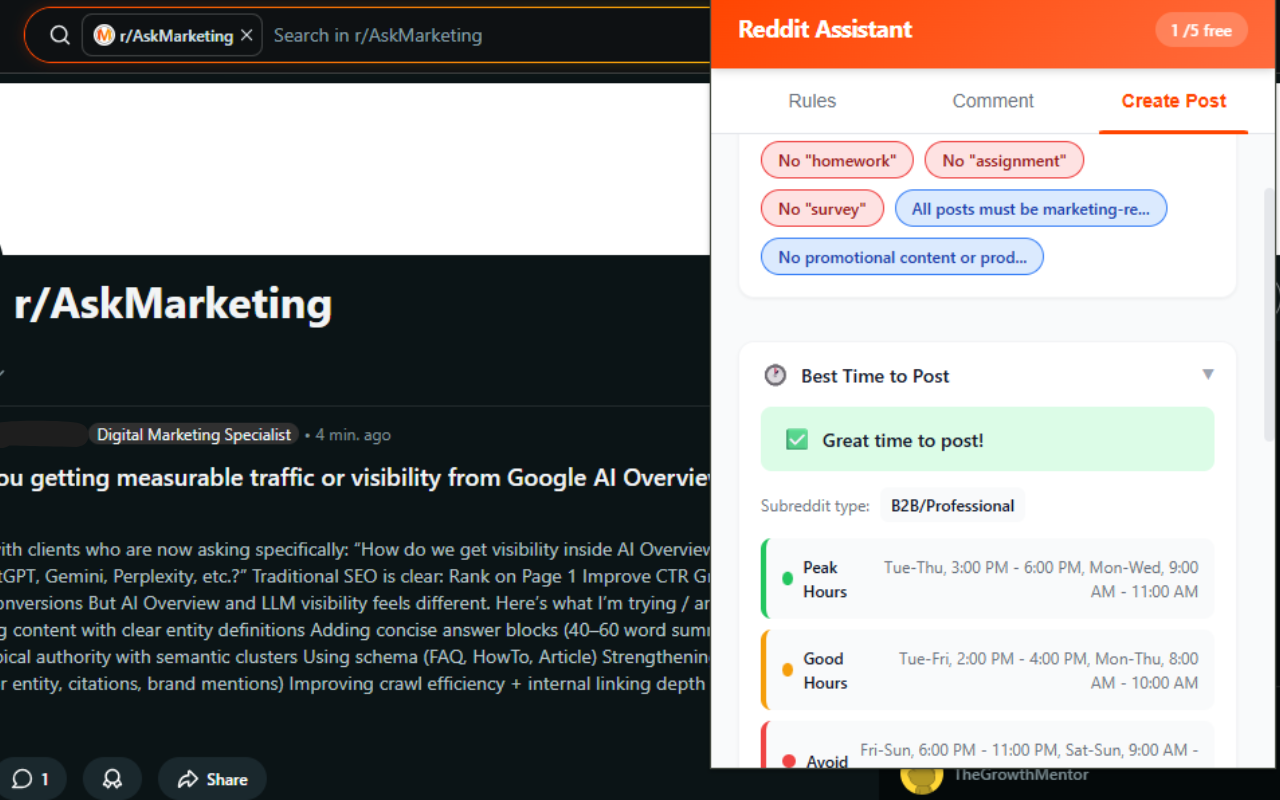Open the Comment tab
The width and height of the screenshot is (1280, 800).
coord(992,100)
